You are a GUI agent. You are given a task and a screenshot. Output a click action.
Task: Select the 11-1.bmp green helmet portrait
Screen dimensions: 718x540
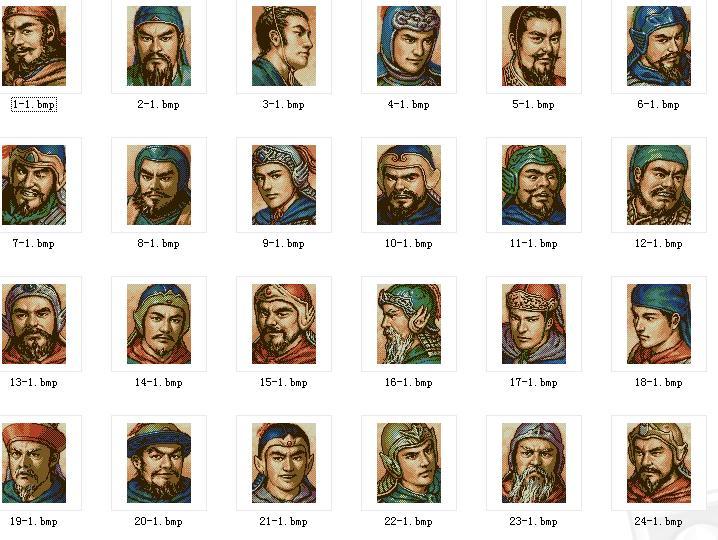tap(534, 185)
